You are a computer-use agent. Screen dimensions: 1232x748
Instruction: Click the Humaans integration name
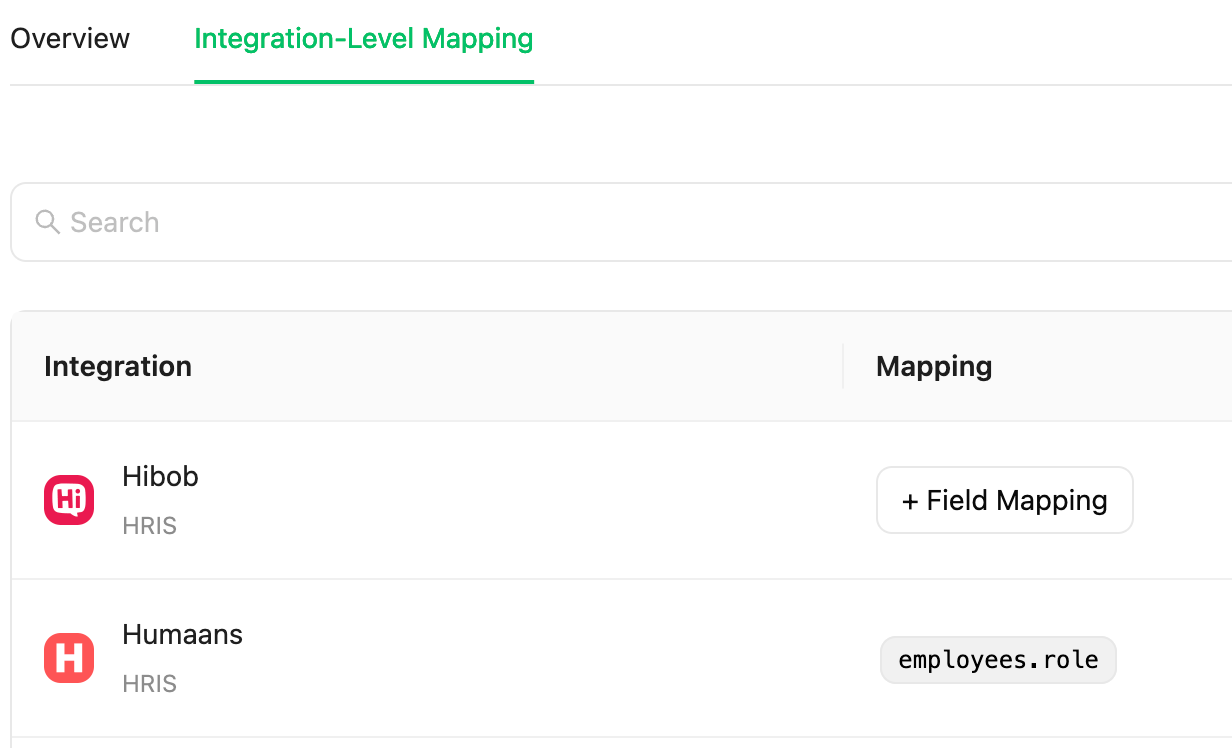[x=183, y=635]
